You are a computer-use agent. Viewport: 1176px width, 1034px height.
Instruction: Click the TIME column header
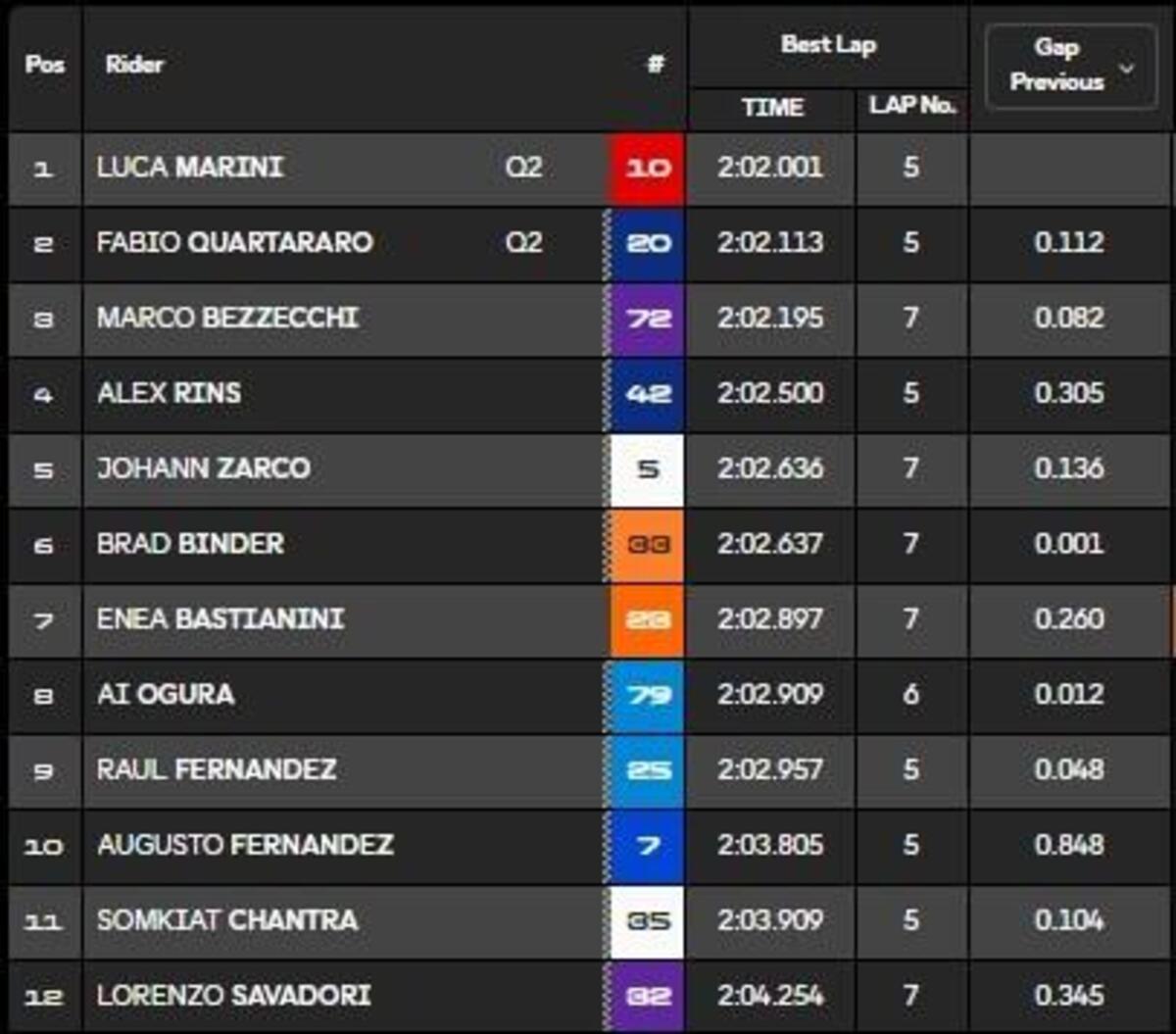tap(772, 108)
